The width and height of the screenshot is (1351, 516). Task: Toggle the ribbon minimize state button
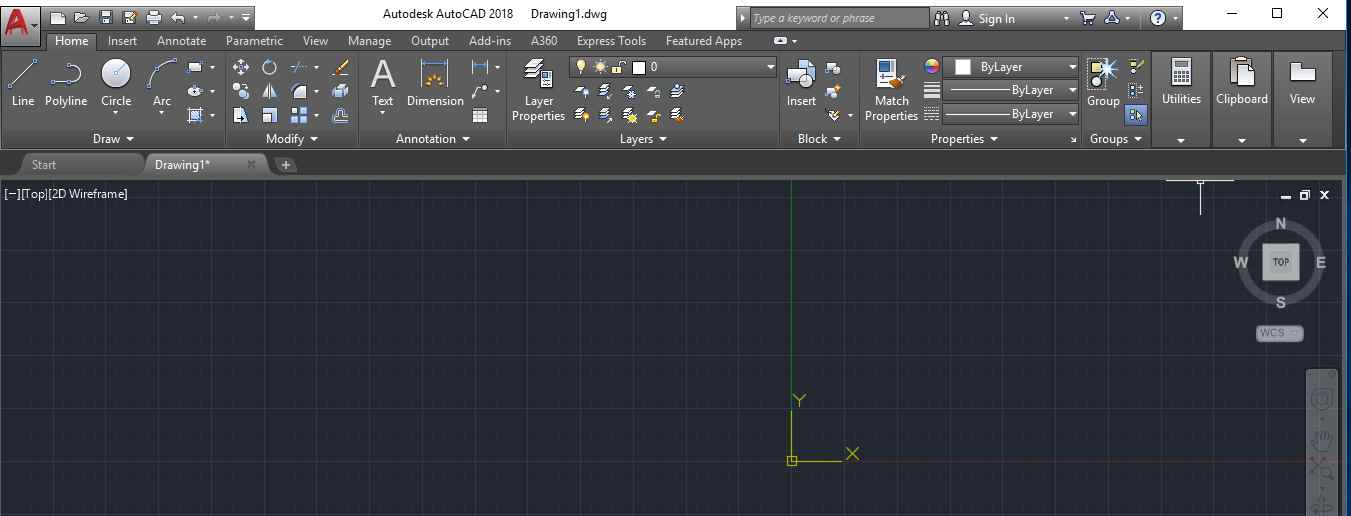[x=781, y=41]
